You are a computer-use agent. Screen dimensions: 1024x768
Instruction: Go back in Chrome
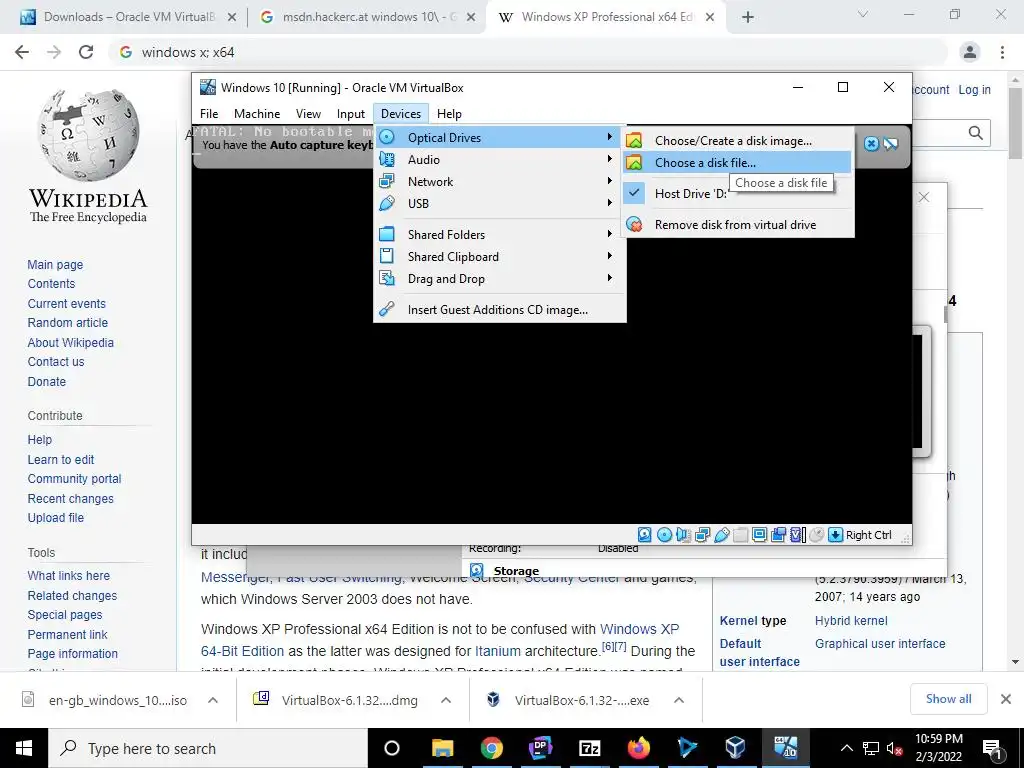[22, 52]
